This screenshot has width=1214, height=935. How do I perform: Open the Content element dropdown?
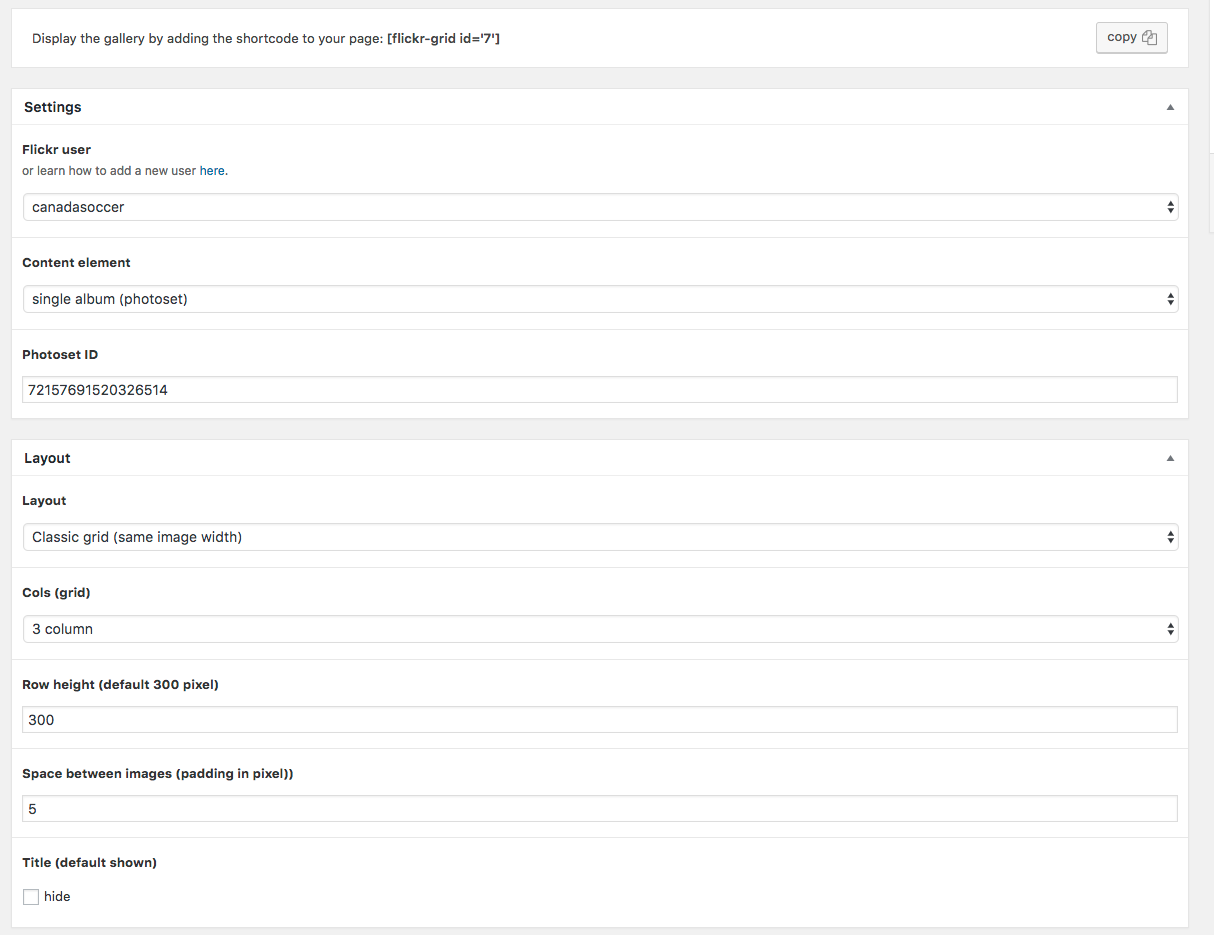coord(600,299)
